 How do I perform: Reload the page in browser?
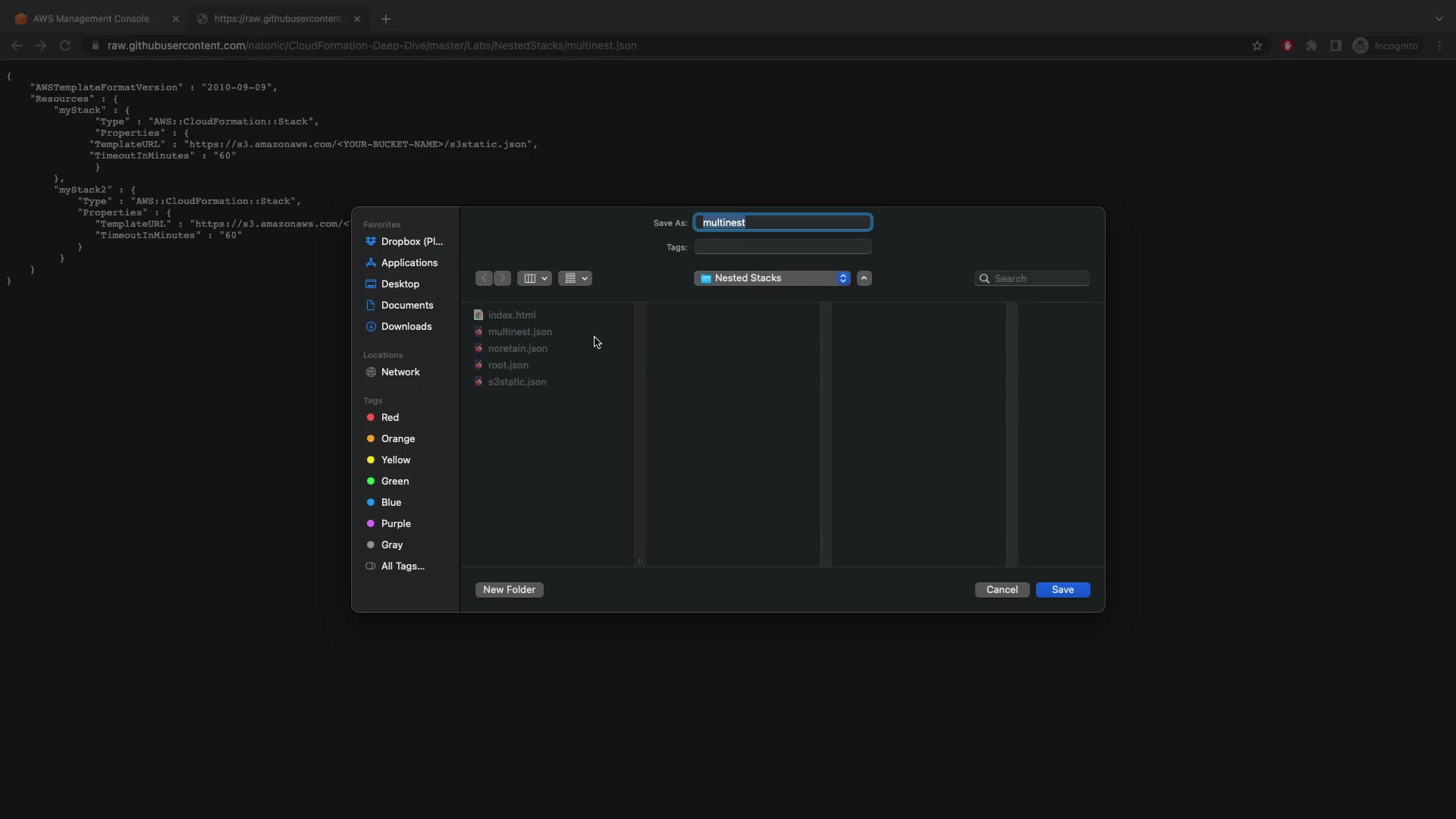pyautogui.click(x=65, y=45)
